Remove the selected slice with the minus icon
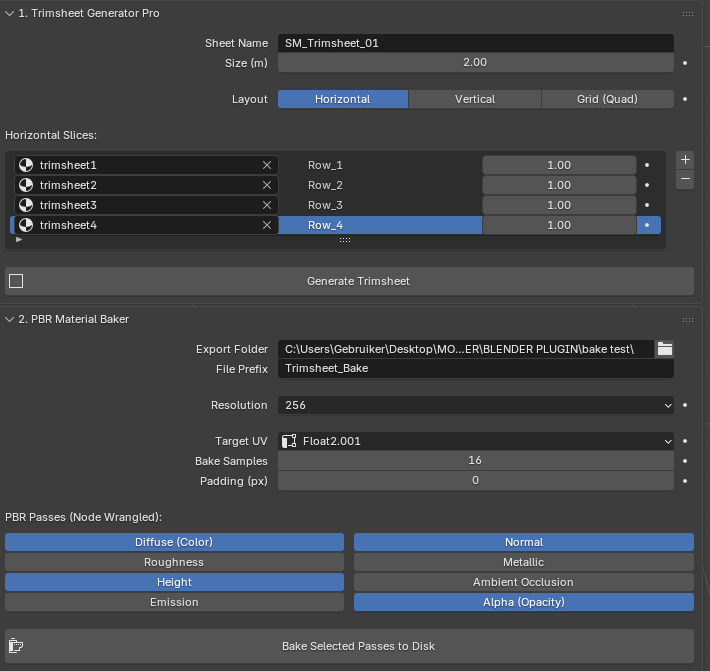The image size is (710, 671). point(685,179)
